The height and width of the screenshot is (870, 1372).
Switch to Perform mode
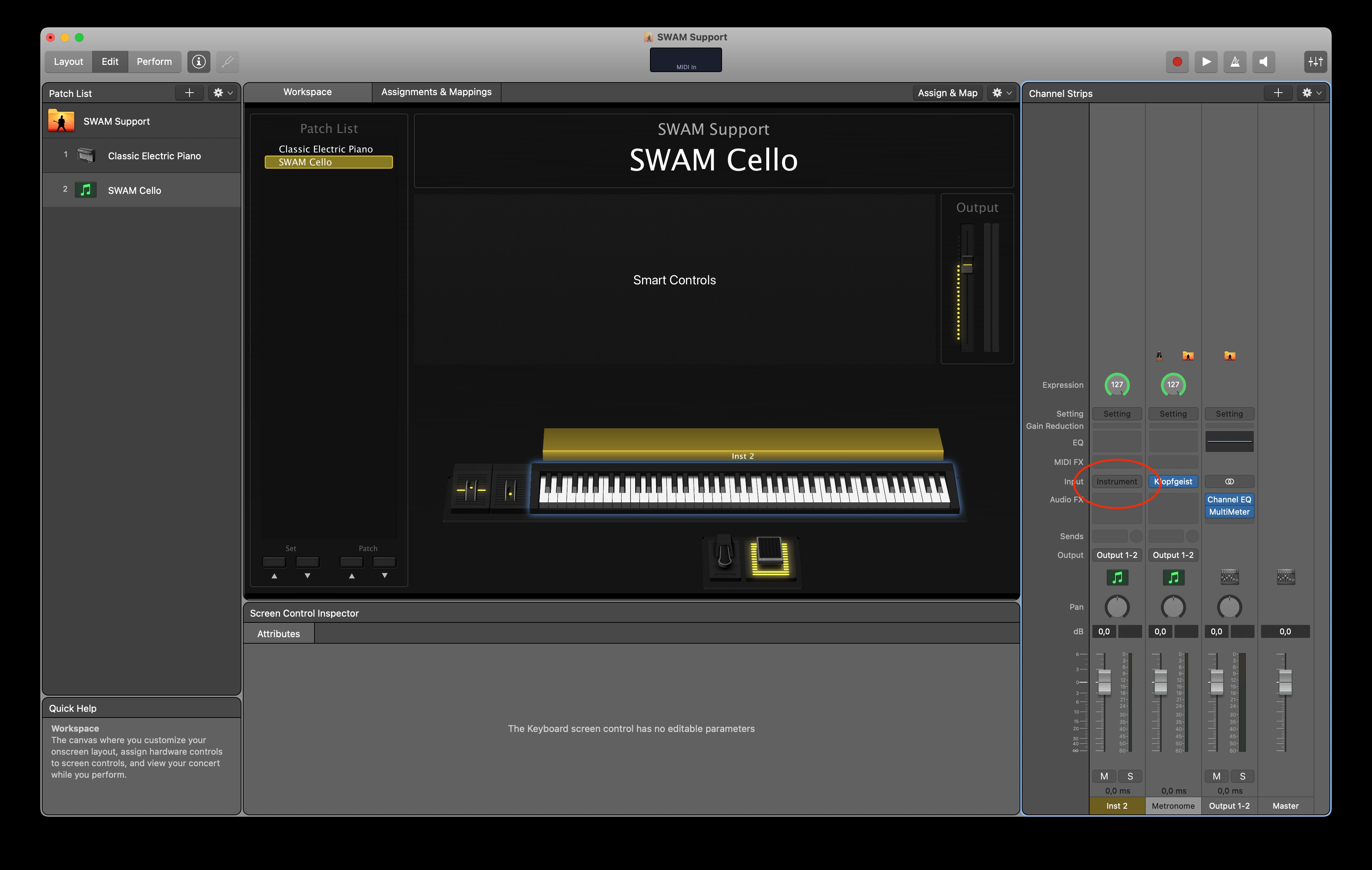pos(154,62)
